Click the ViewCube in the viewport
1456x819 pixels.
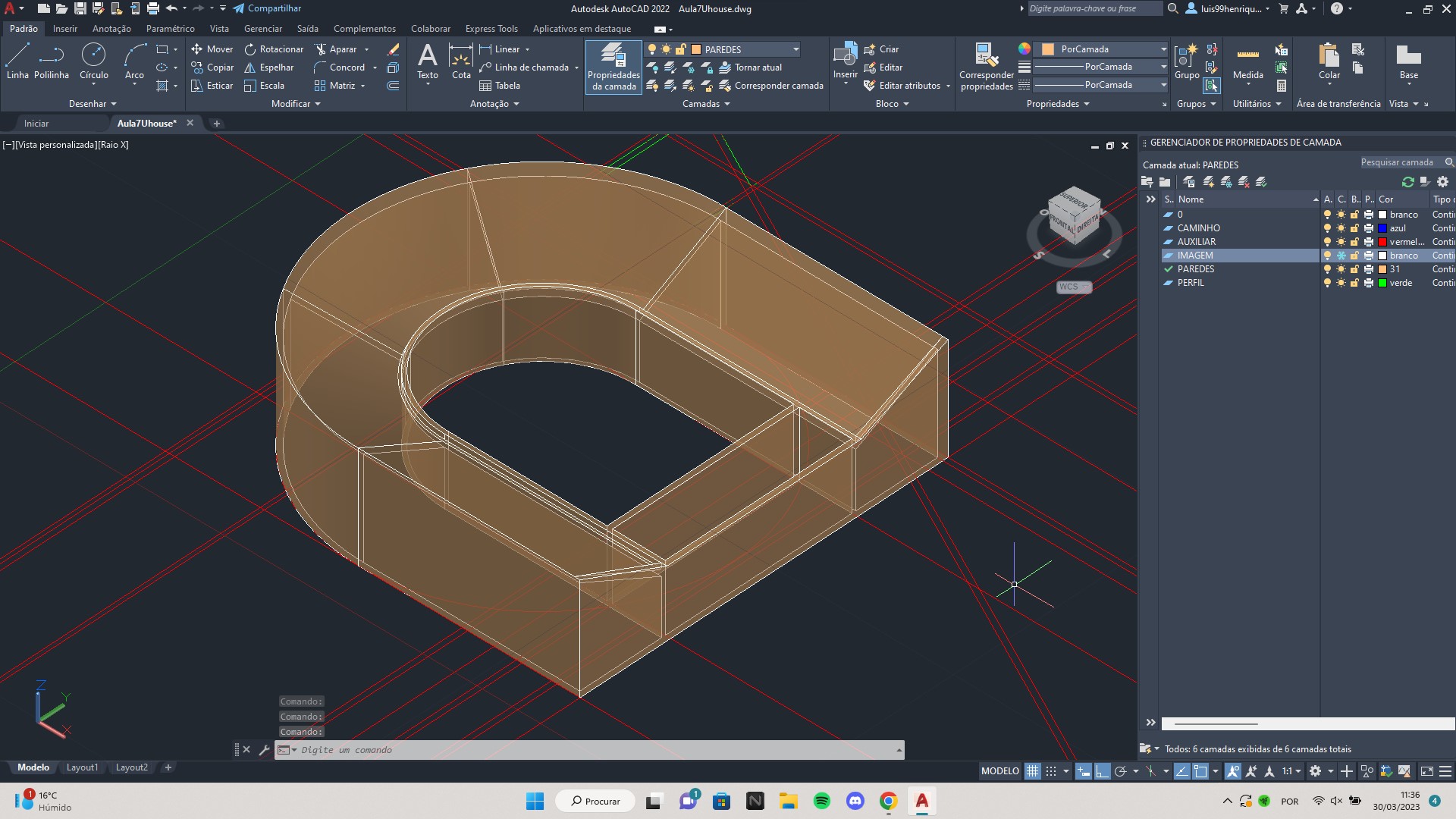[x=1074, y=216]
